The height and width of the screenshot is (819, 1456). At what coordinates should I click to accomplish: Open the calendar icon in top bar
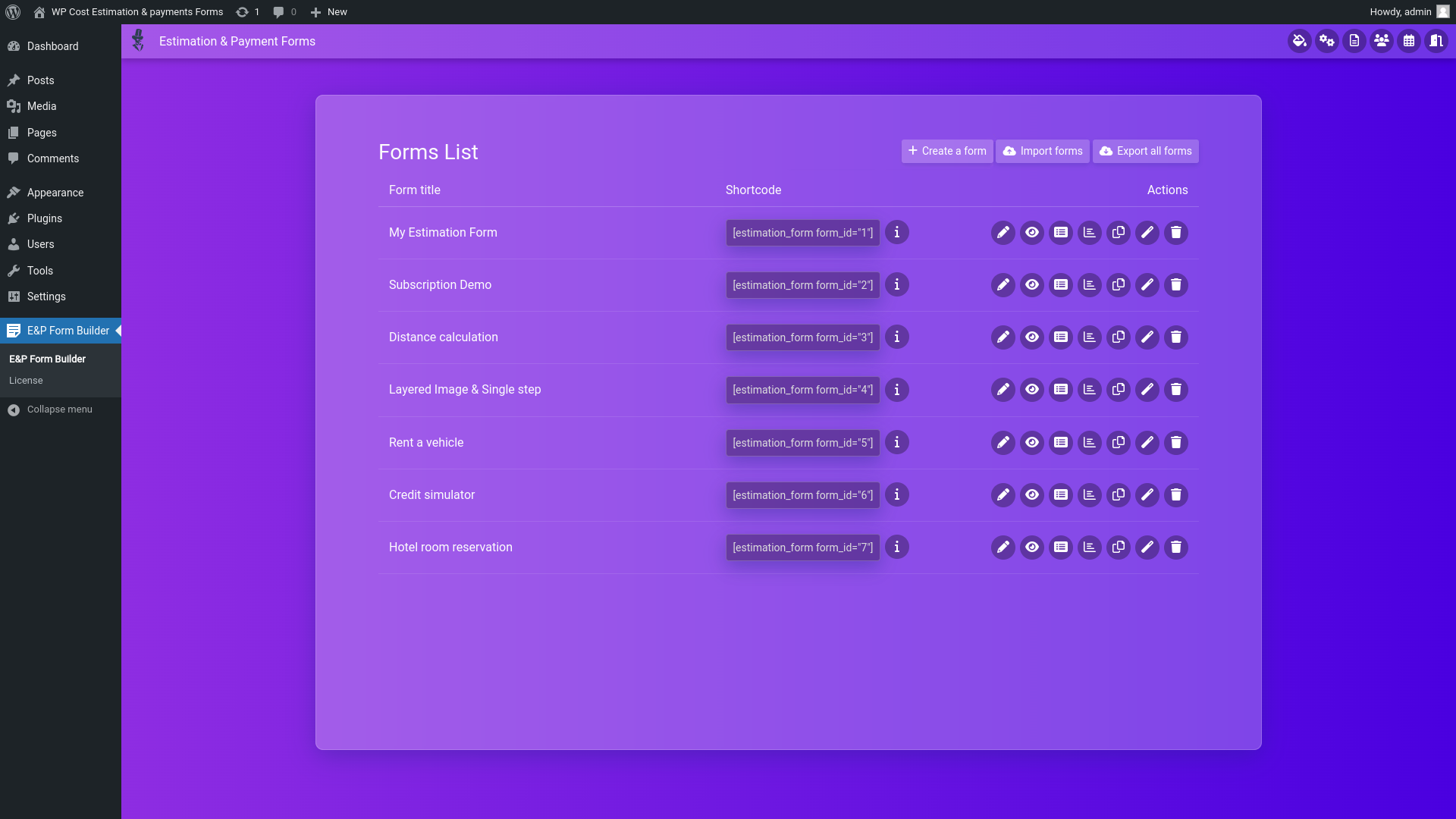1409,41
